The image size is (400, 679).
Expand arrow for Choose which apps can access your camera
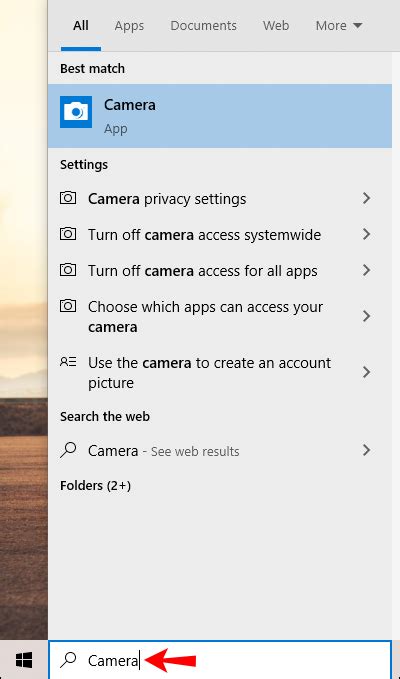(367, 316)
